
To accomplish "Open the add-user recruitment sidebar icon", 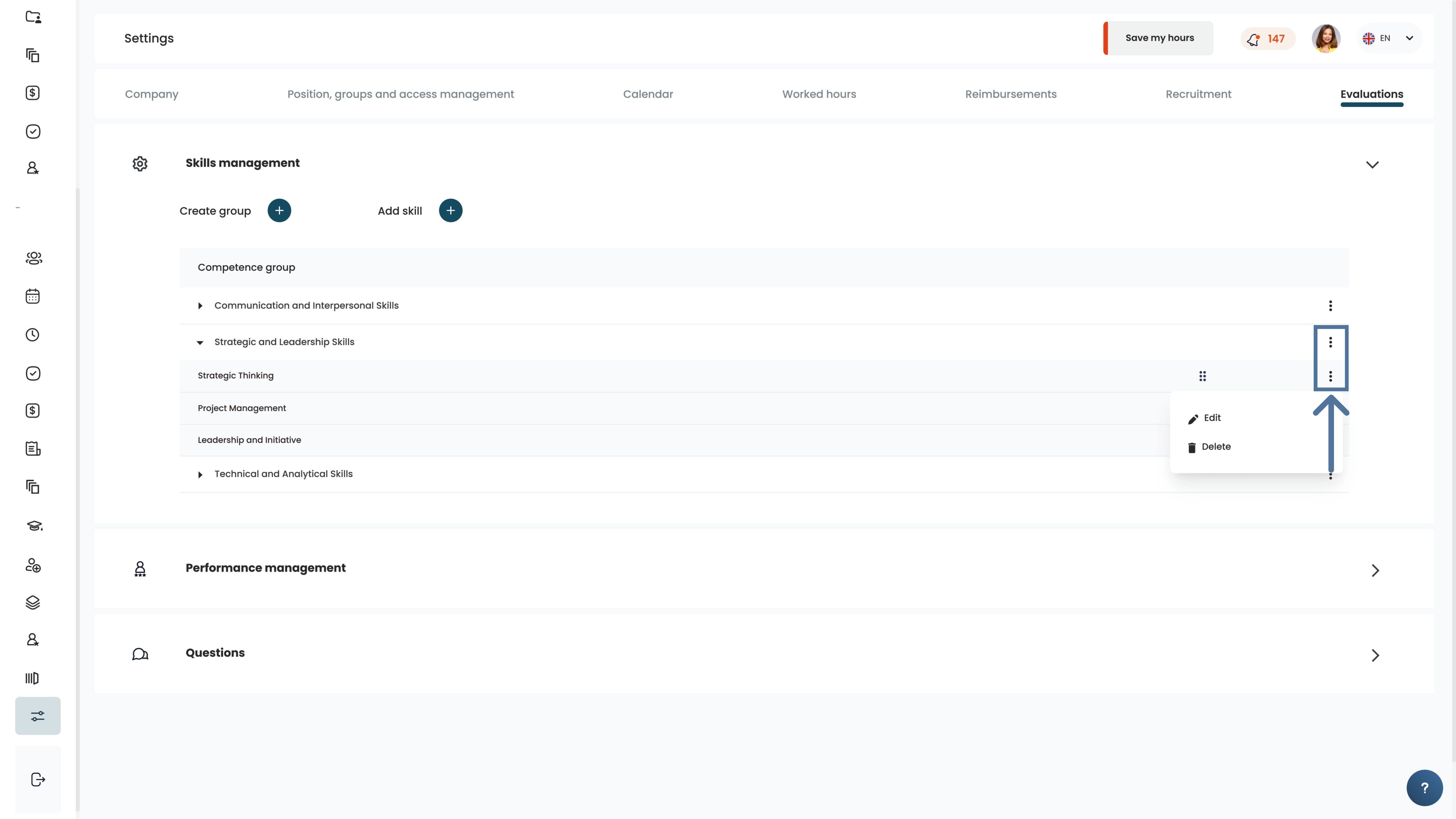I will 33,565.
